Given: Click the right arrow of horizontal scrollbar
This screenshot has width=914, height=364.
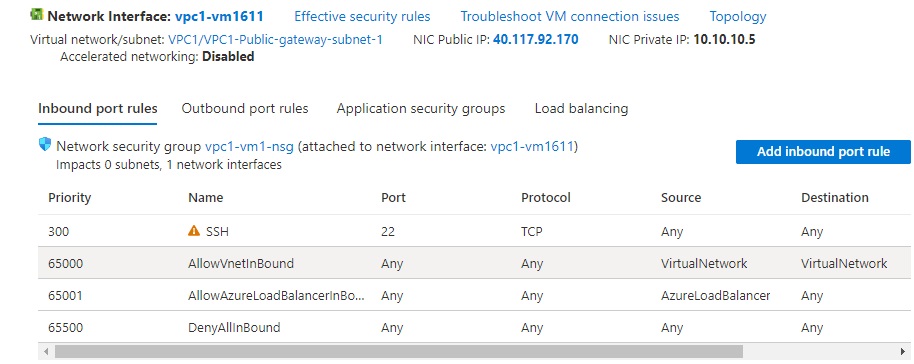Looking at the screenshot, I should [904, 352].
